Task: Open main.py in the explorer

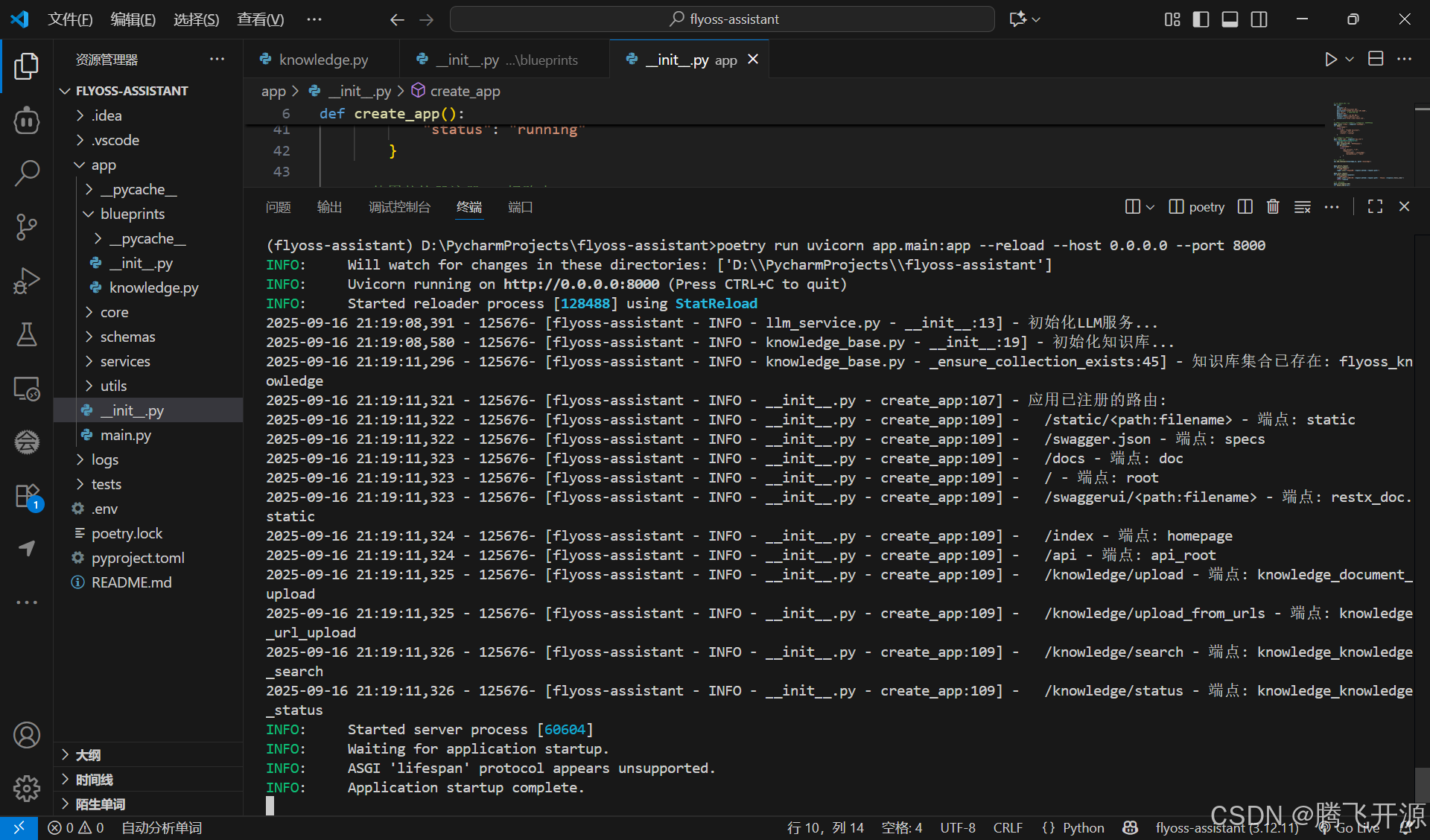Action: tap(125, 435)
